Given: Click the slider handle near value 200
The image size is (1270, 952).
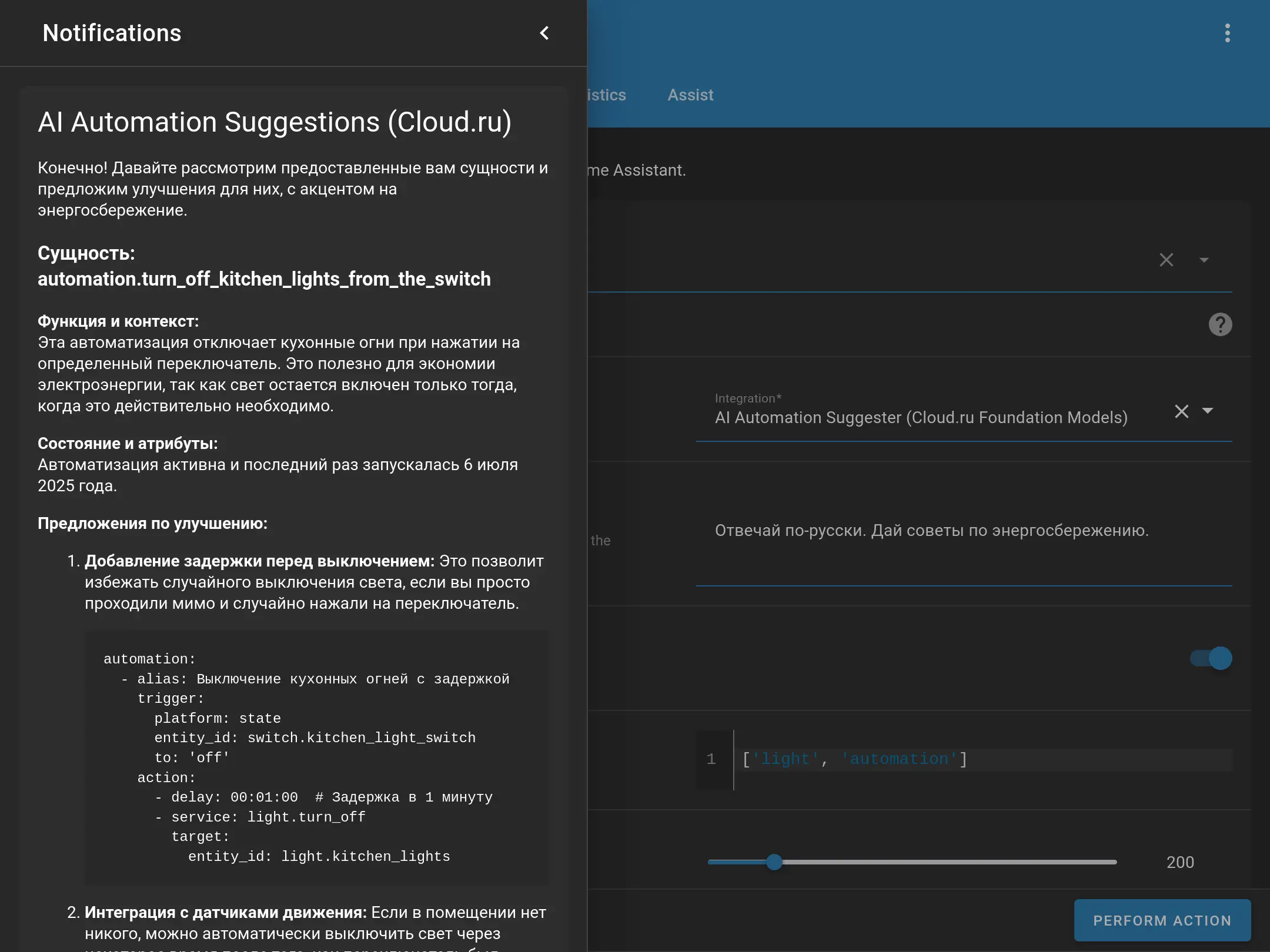Looking at the screenshot, I should click(774, 862).
